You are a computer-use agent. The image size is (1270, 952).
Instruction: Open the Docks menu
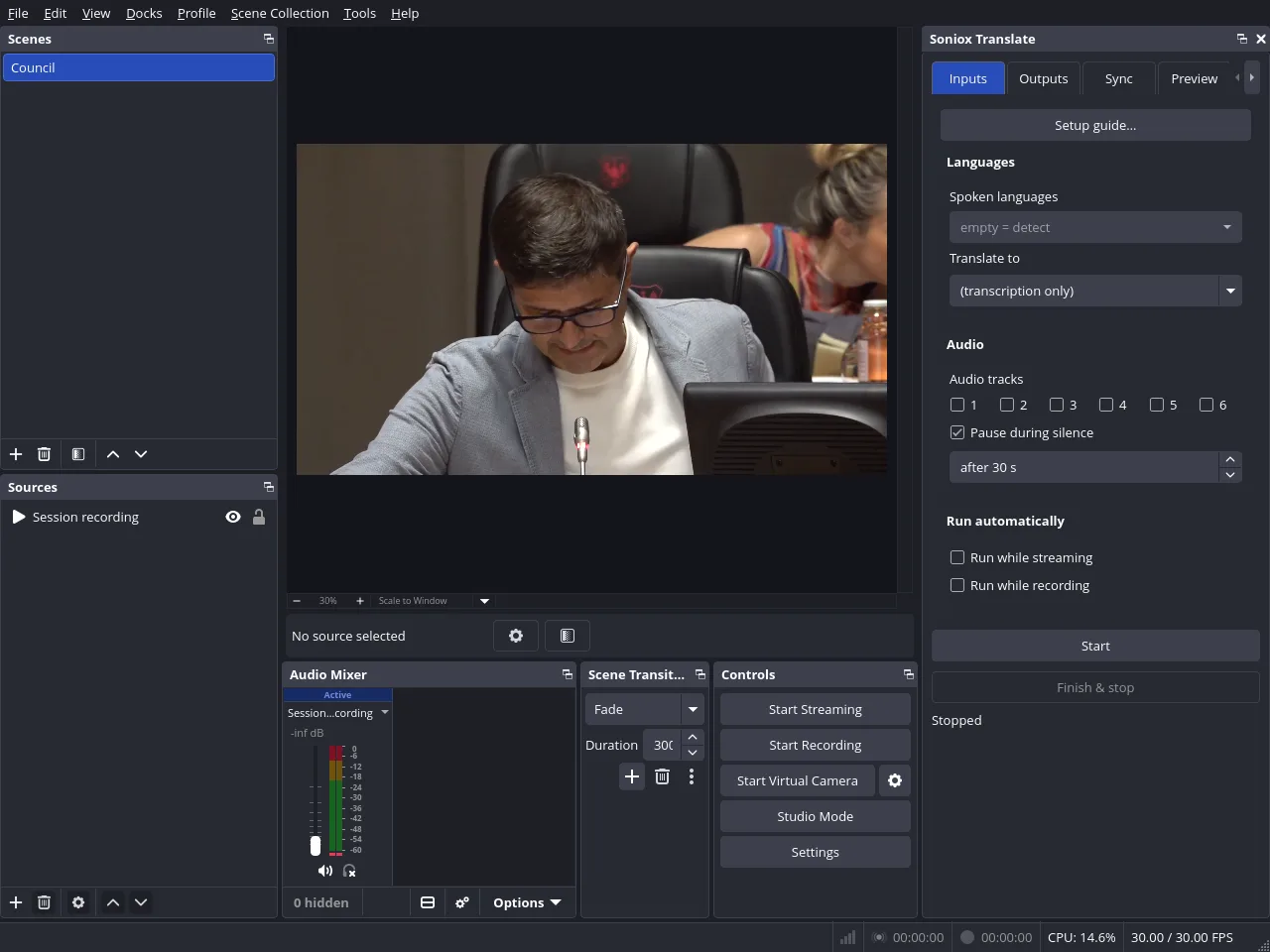click(144, 13)
